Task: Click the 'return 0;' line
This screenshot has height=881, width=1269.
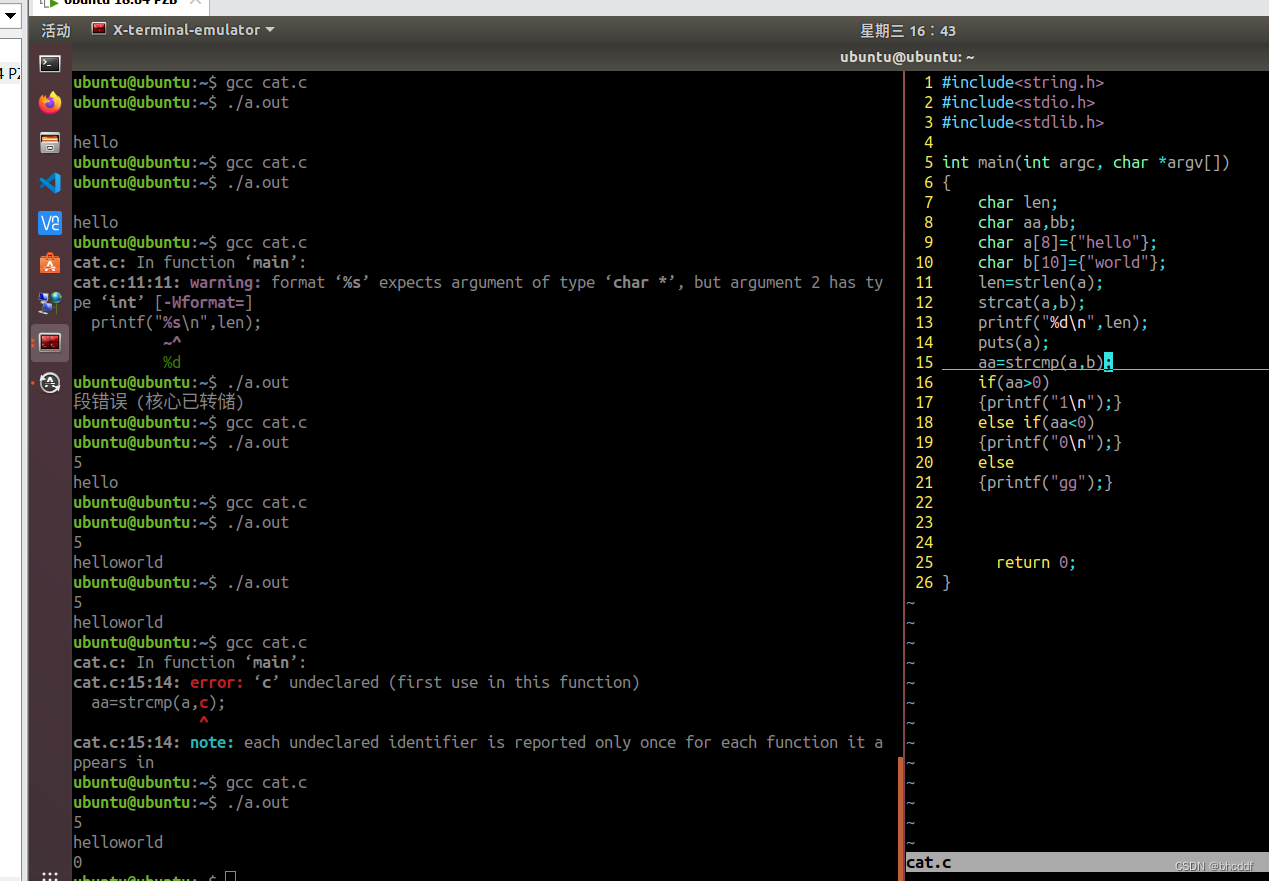Action: (x=1036, y=562)
